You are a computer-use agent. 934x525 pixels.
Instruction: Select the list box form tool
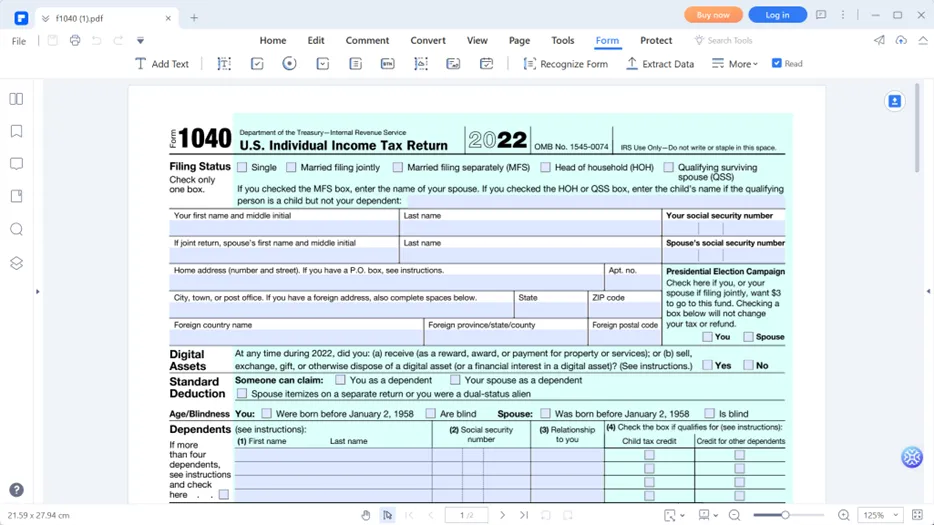point(355,64)
